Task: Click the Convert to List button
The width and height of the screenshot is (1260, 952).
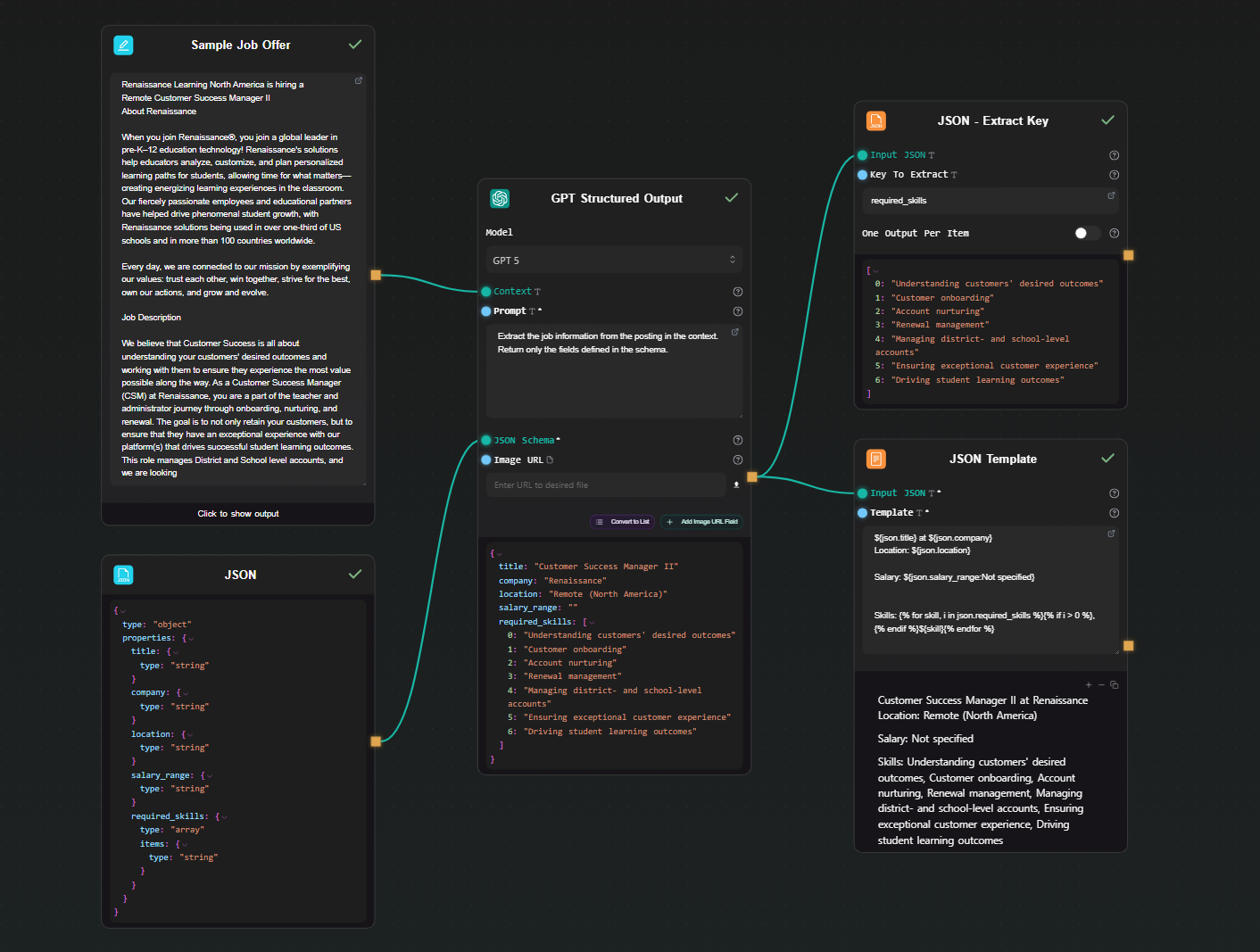Action: [x=623, y=522]
